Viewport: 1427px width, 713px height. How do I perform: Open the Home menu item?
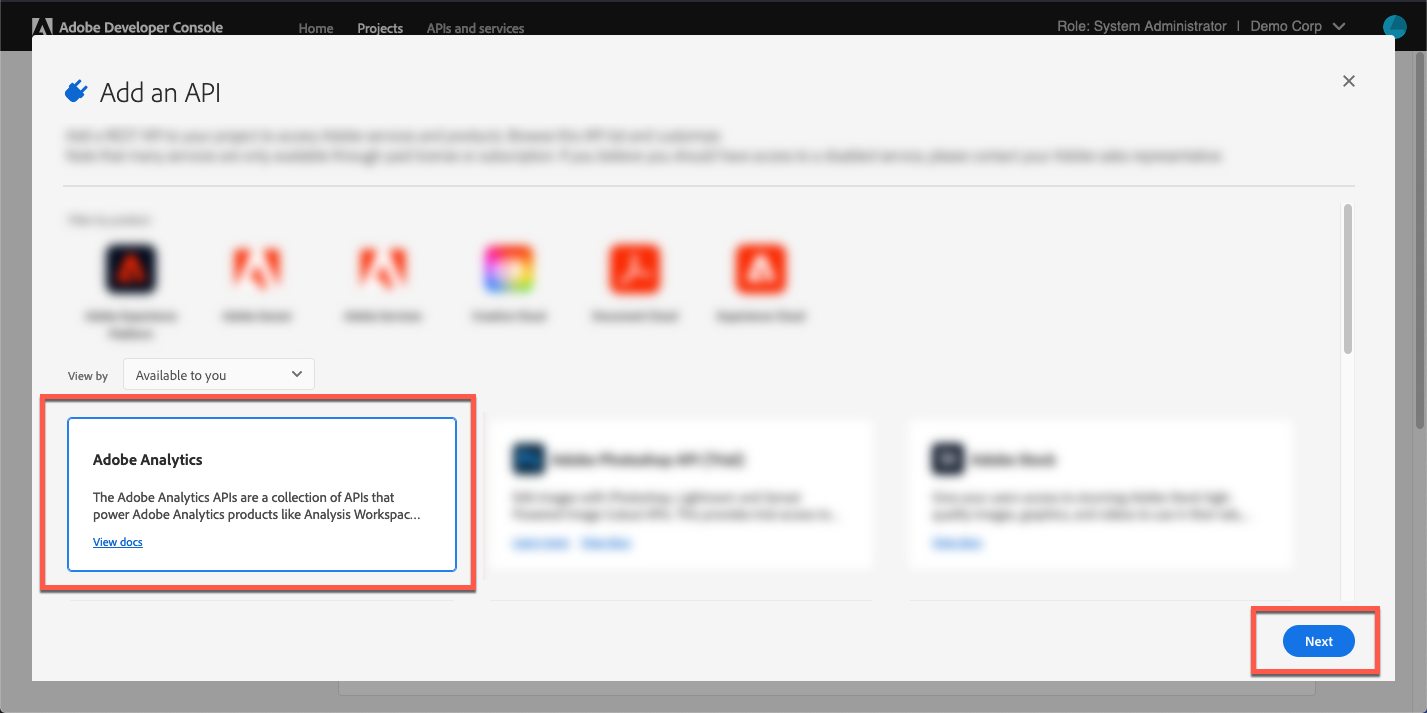pos(316,28)
